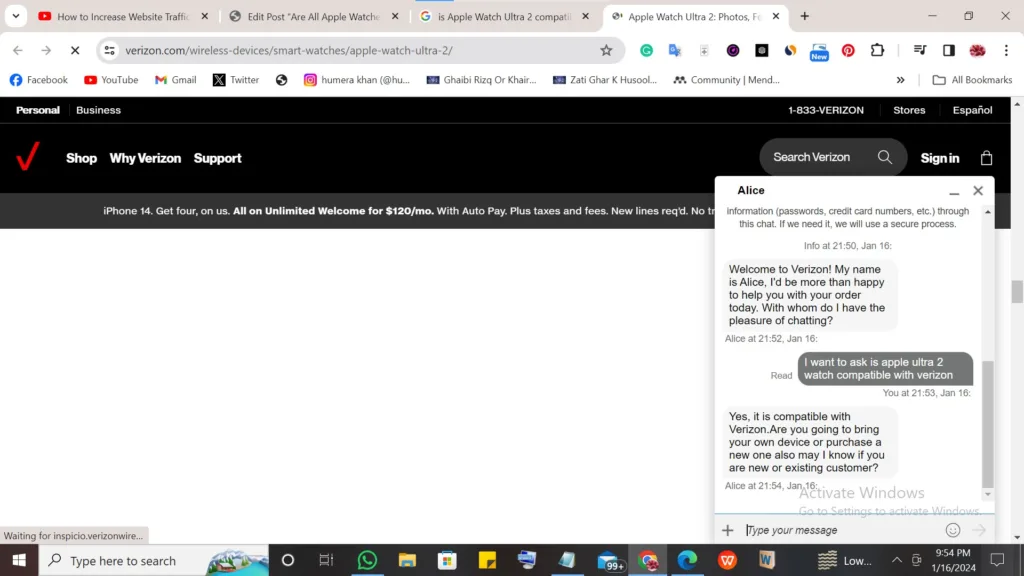Select the Personal site tab
Screen dimensions: 1024x576
[38, 110]
